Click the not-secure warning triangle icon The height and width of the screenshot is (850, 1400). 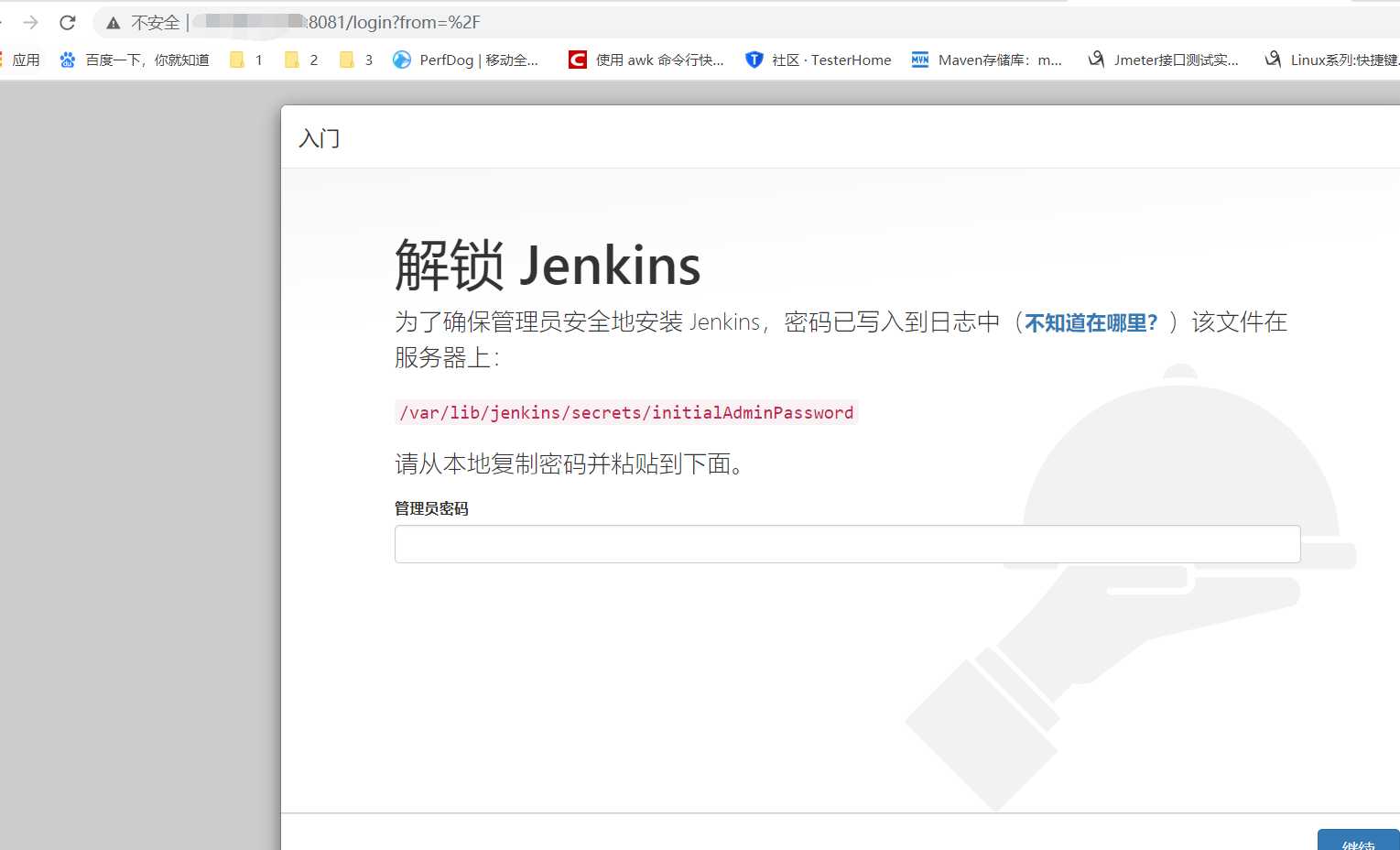click(113, 23)
